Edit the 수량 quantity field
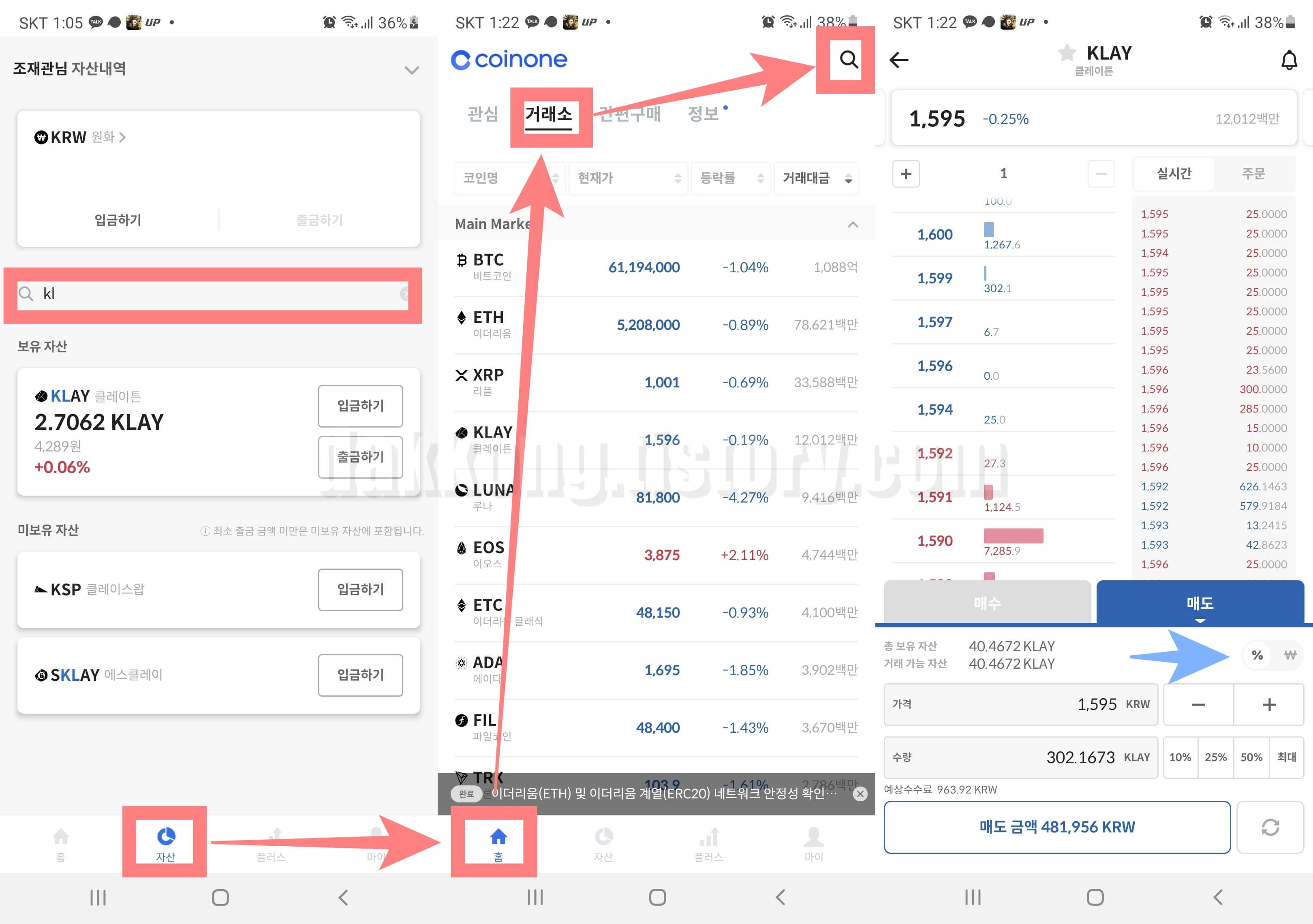Viewport: 1313px width, 924px height. click(x=1021, y=757)
